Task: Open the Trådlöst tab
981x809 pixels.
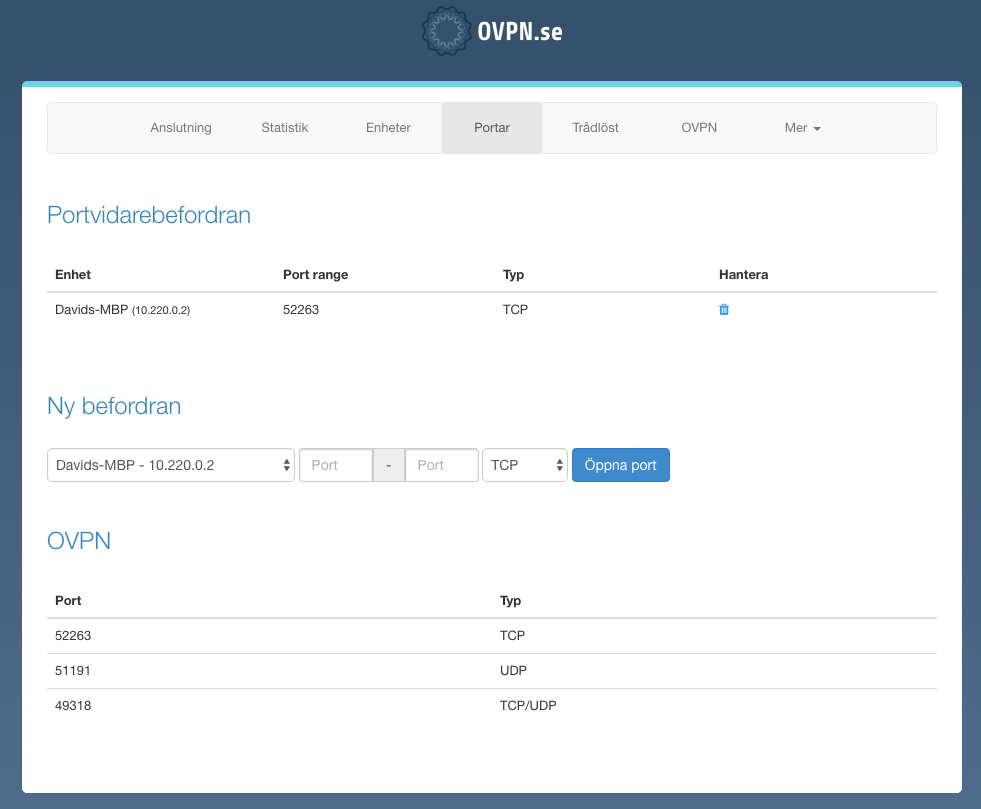Action: pyautogui.click(x=595, y=128)
